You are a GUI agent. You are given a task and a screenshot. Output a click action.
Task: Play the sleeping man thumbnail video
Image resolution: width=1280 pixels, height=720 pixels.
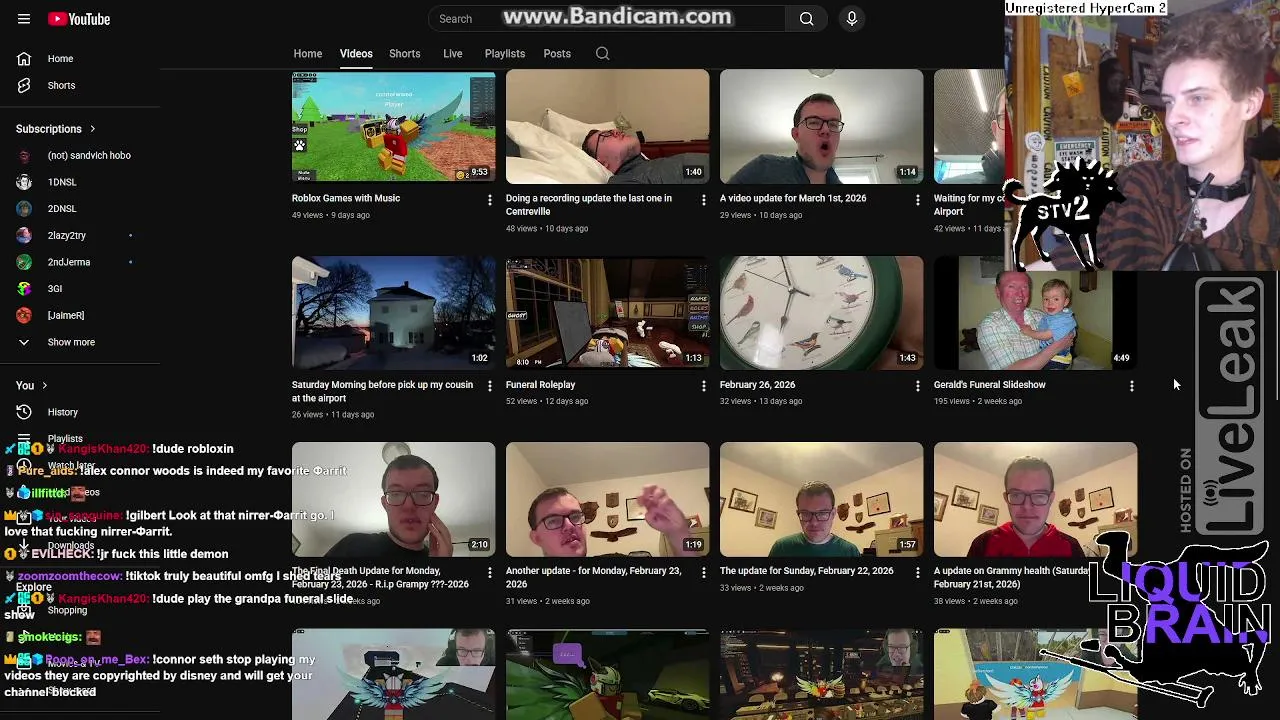(608, 127)
